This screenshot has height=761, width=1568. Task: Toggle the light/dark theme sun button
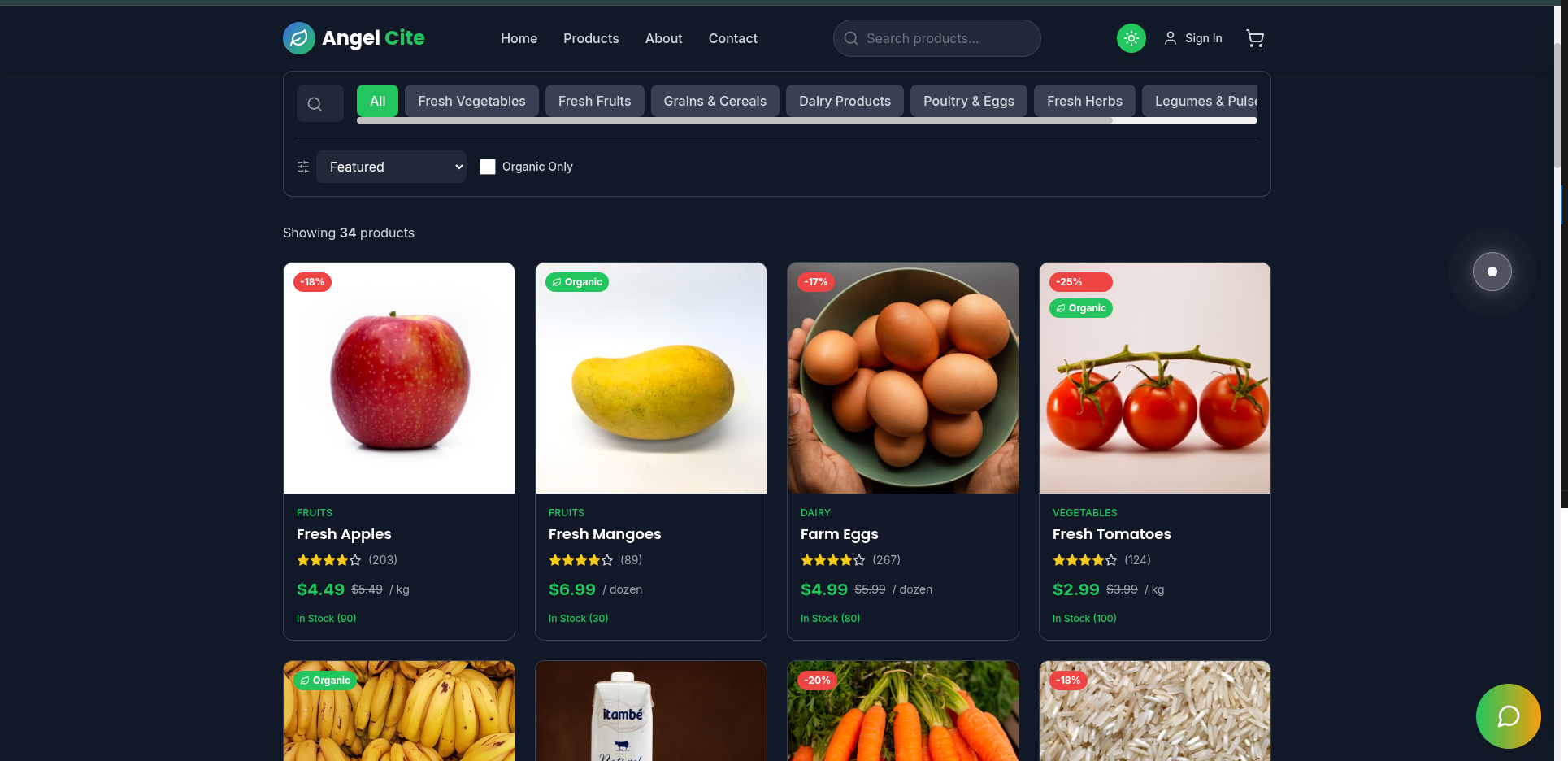pyautogui.click(x=1131, y=38)
